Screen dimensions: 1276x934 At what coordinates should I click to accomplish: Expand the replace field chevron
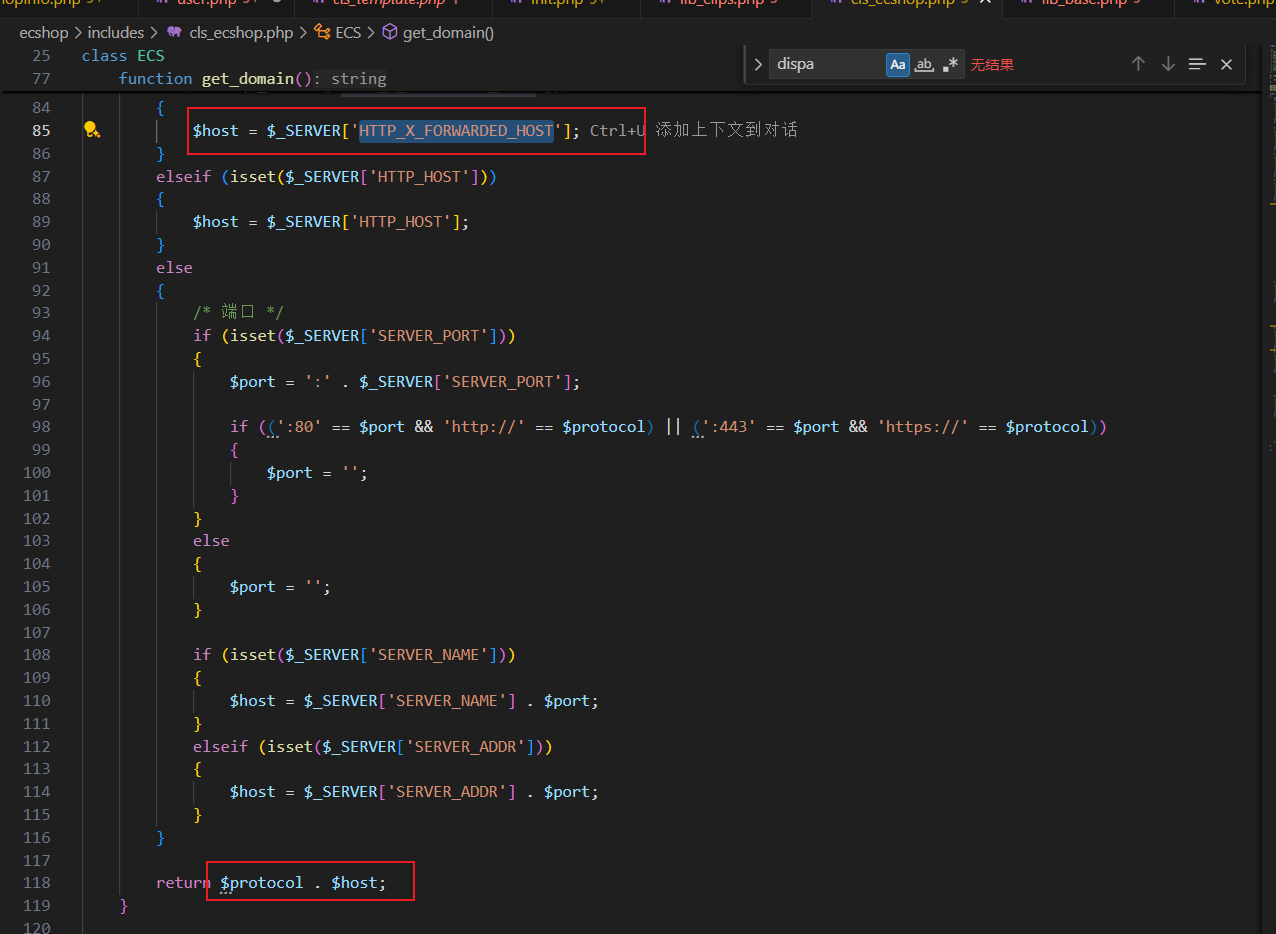pyautogui.click(x=758, y=64)
